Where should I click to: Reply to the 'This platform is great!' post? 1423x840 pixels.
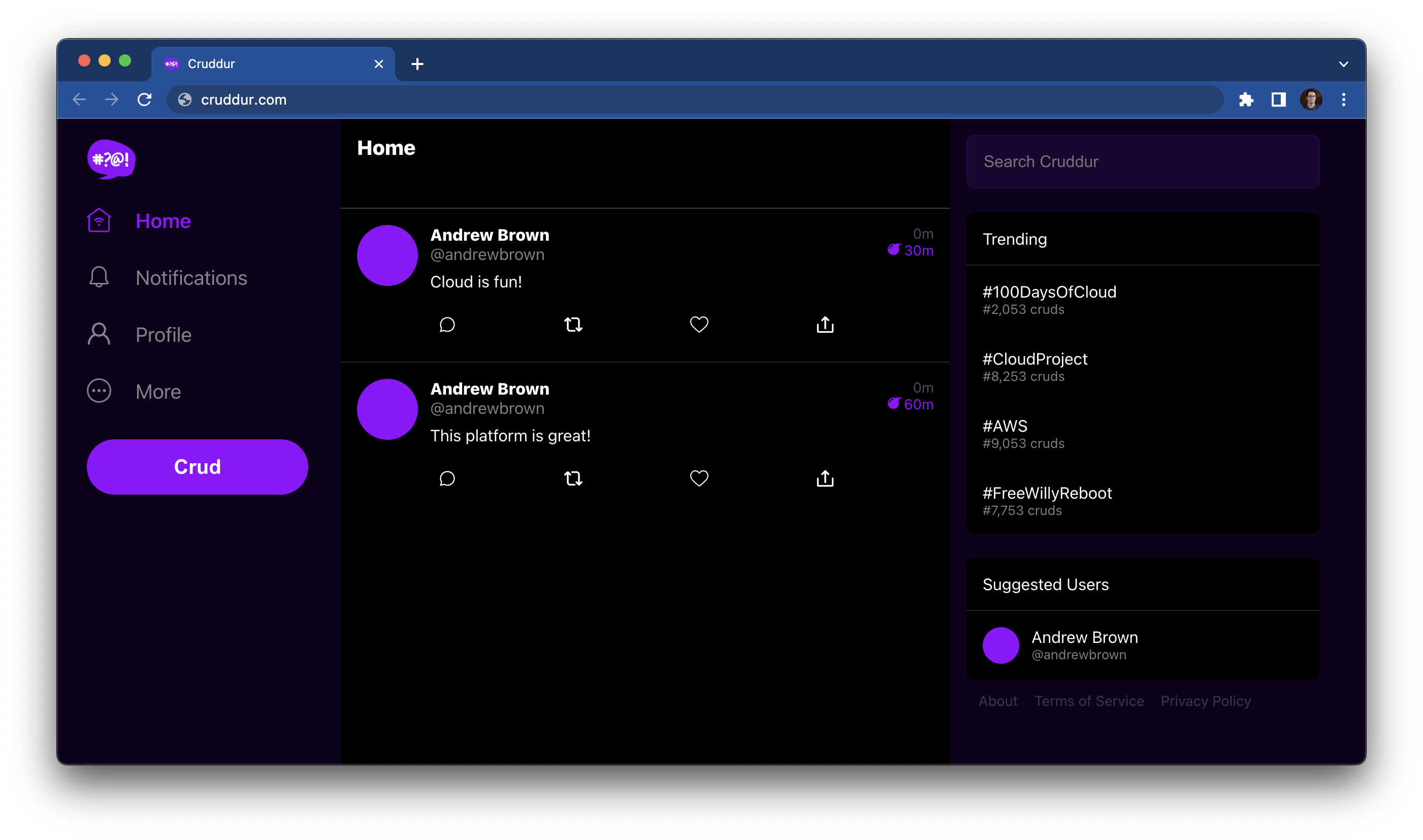click(x=447, y=478)
